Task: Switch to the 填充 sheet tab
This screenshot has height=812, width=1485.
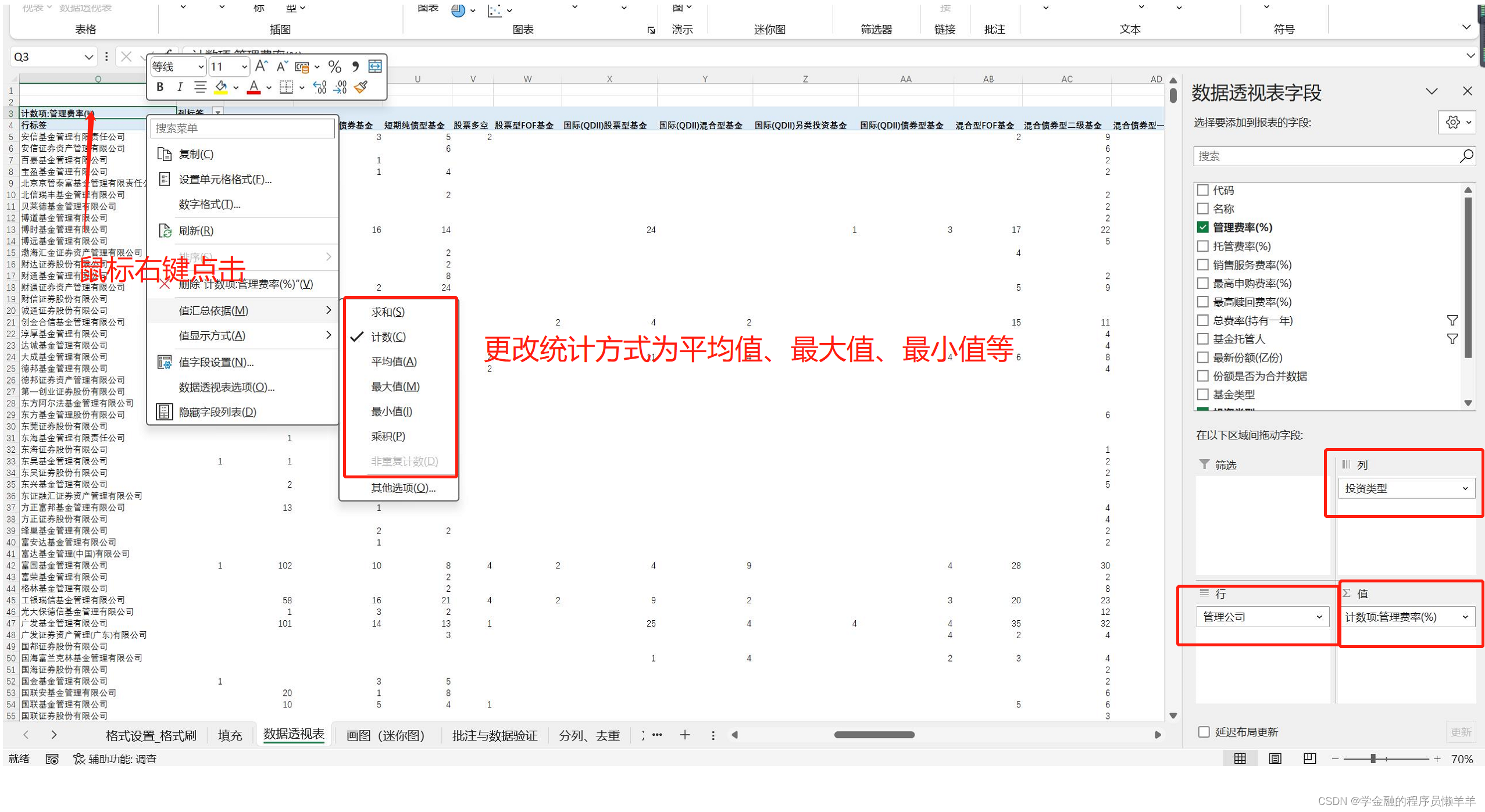Action: 230,735
